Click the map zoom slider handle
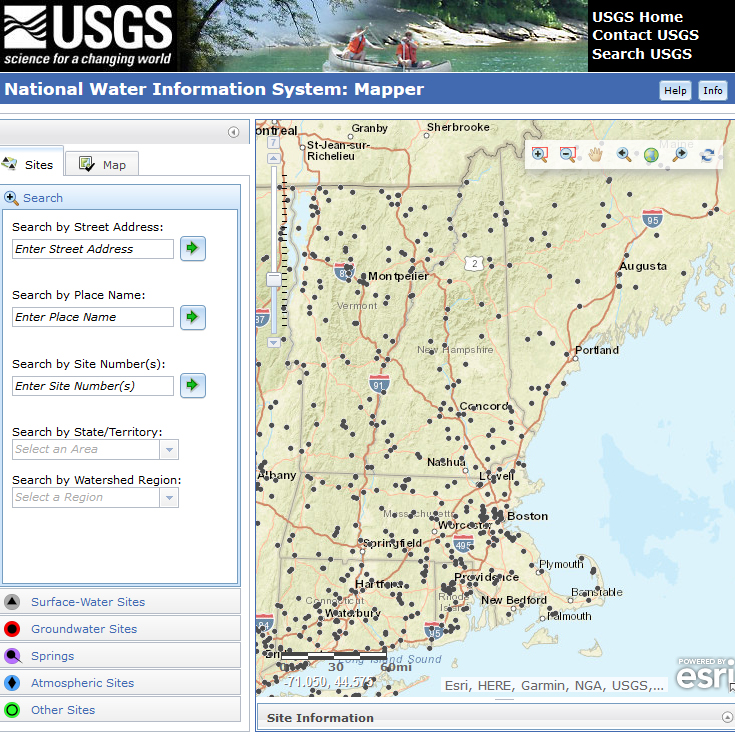The width and height of the screenshot is (735, 736). click(x=274, y=280)
